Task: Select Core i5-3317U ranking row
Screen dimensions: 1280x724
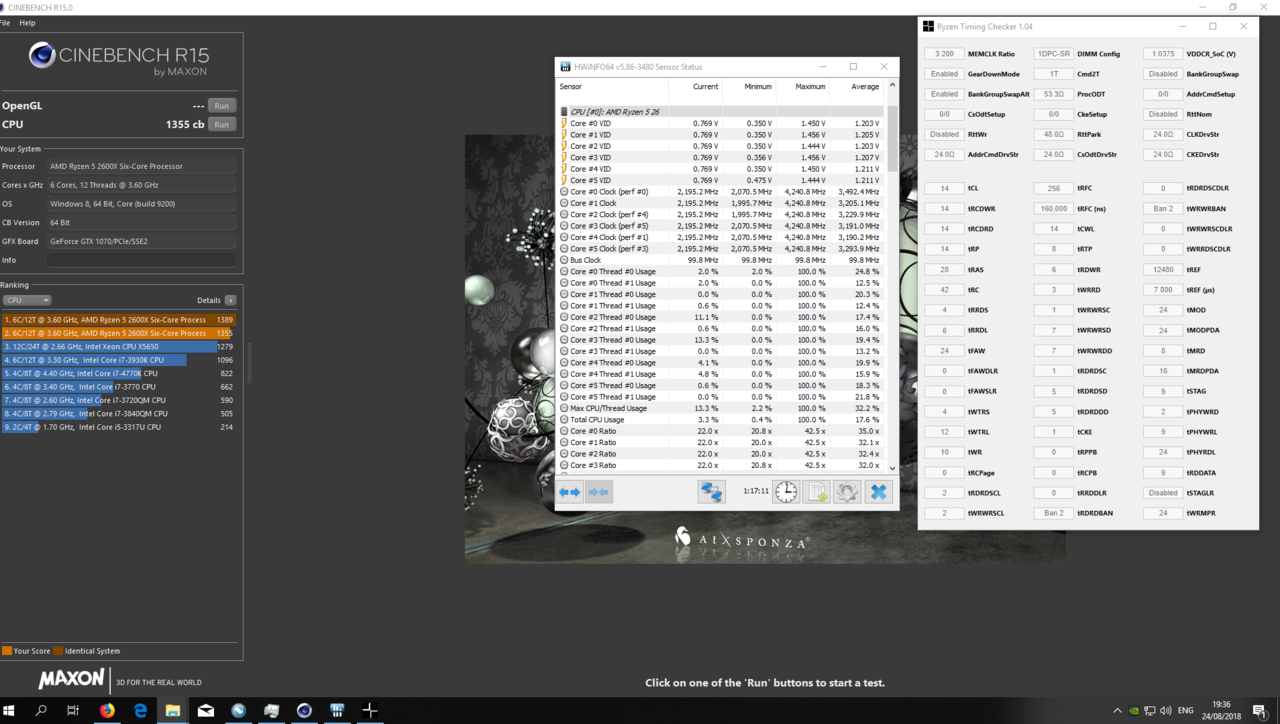Action: (x=118, y=427)
